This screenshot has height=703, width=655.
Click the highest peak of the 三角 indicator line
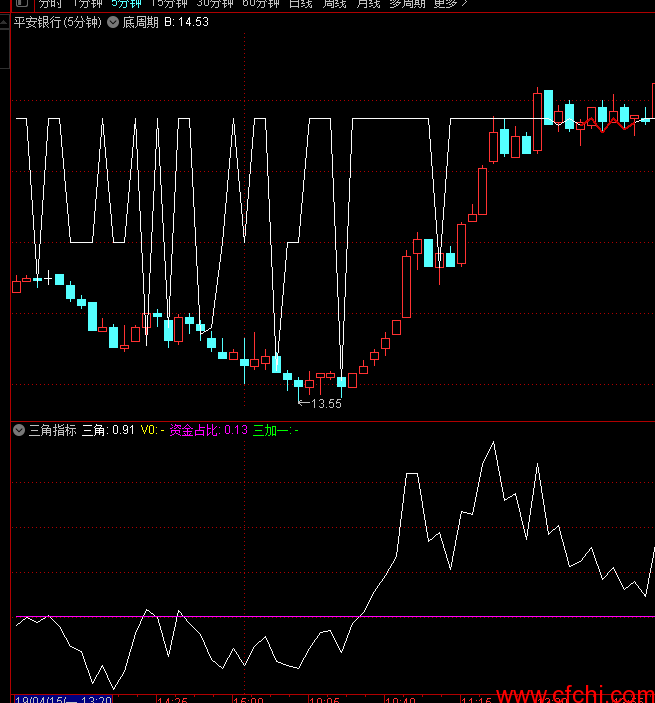(x=494, y=443)
